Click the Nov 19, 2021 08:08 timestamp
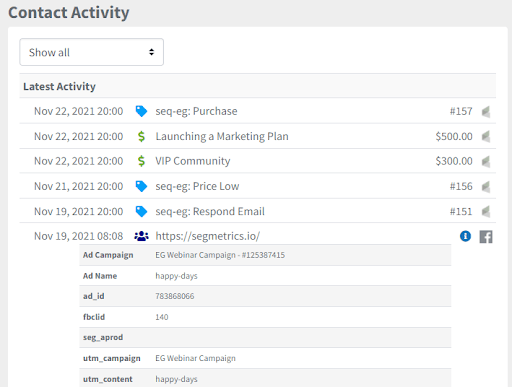Viewport: 512px width, 387px height. coord(79,236)
